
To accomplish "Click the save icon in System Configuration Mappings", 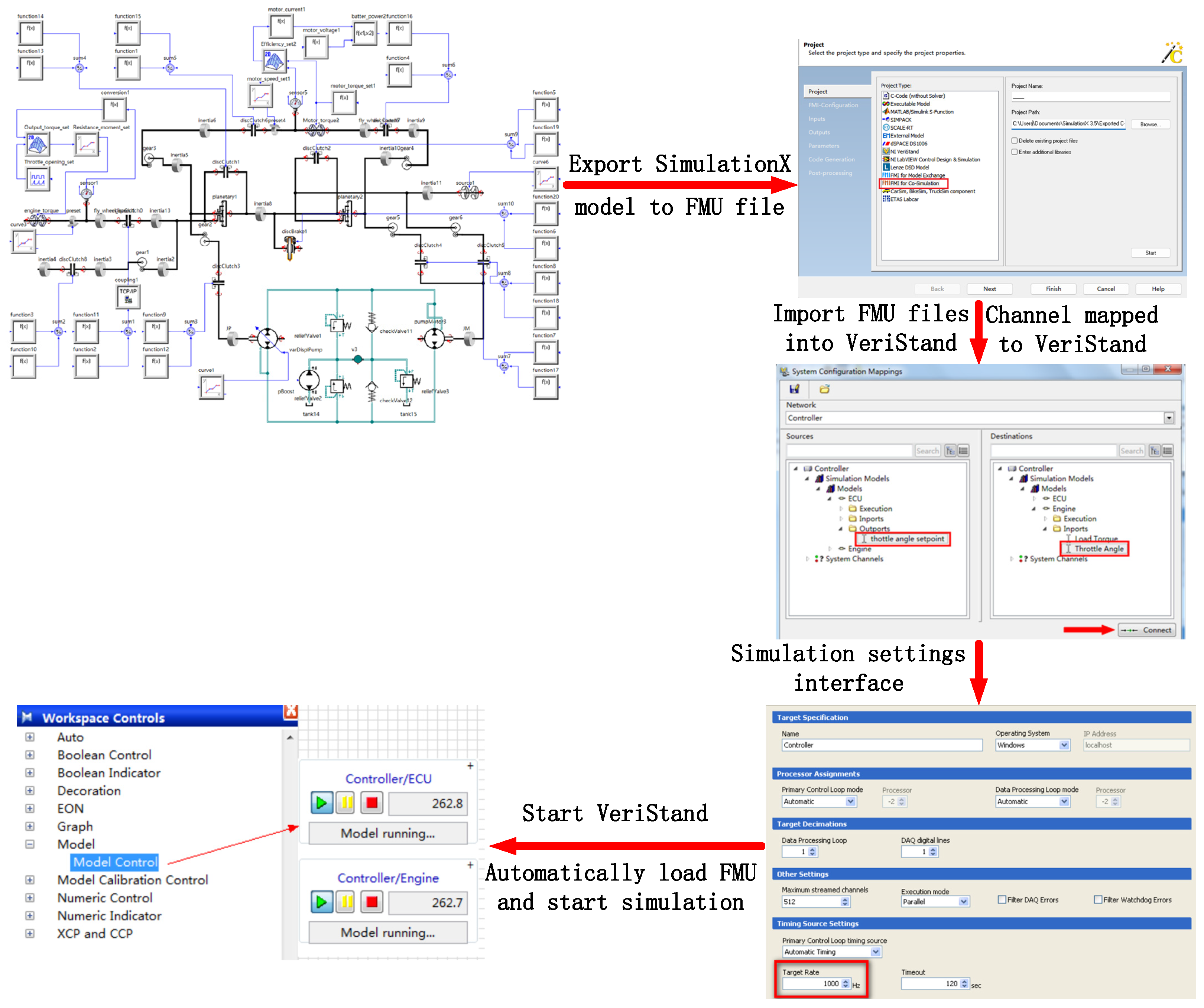I will coord(794,389).
